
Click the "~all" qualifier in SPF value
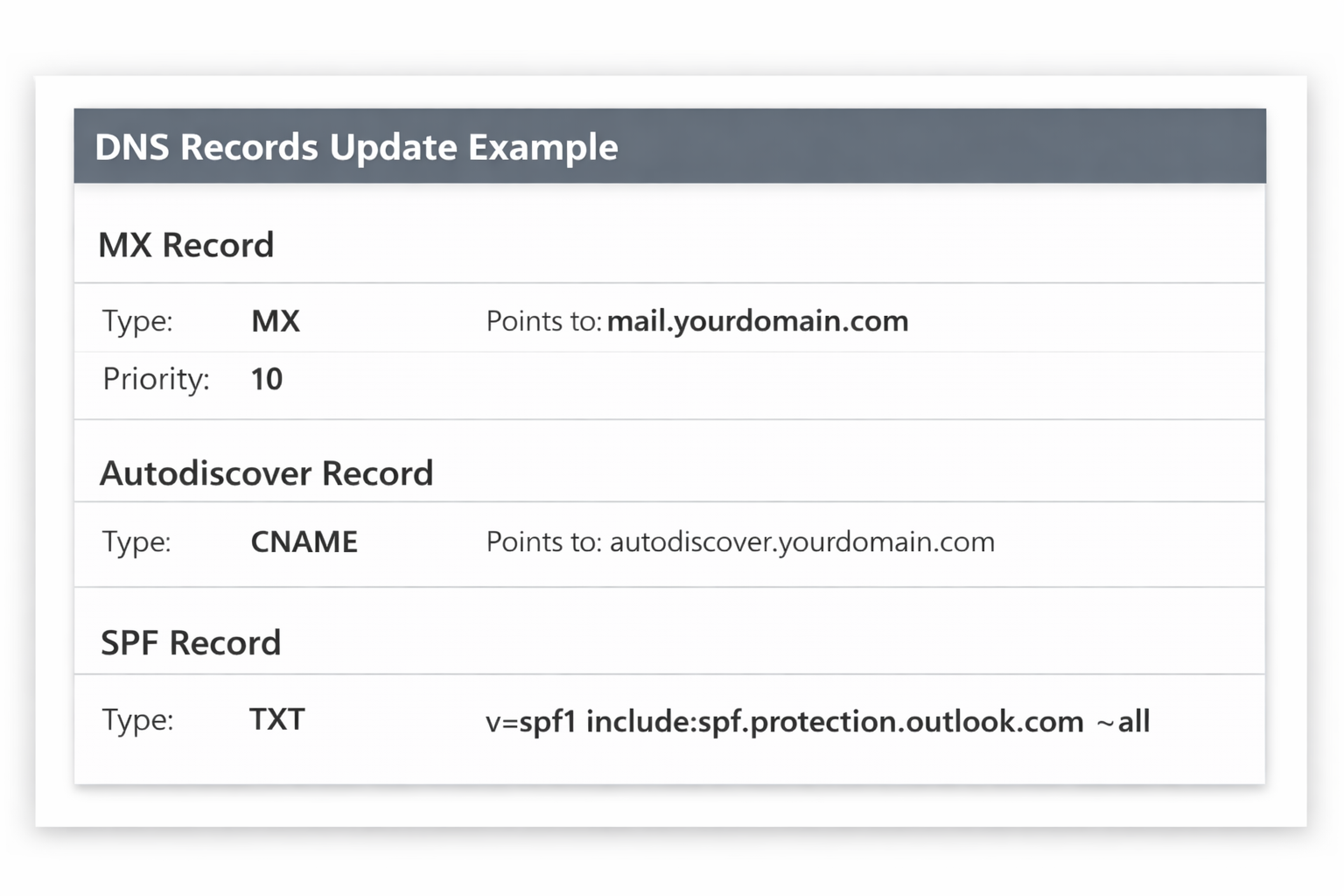[1123, 722]
